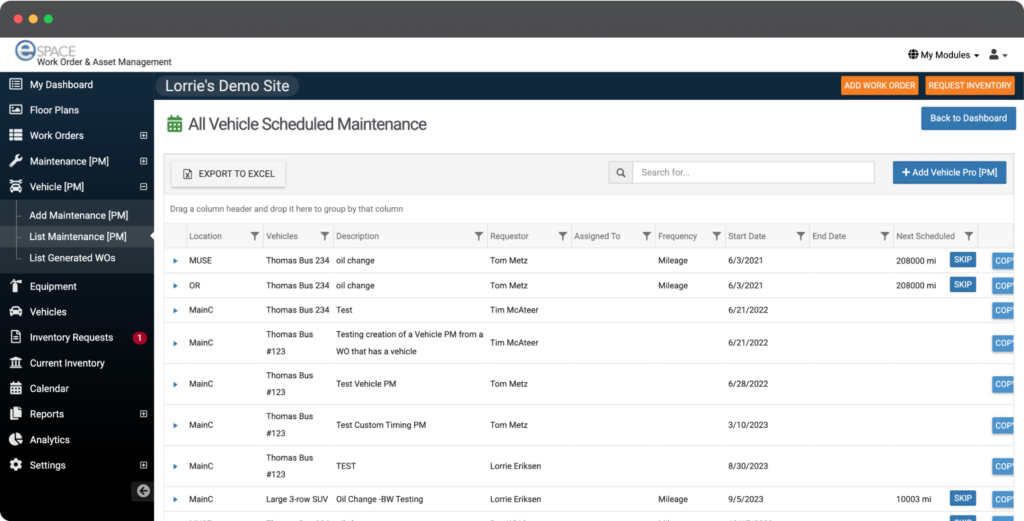Click the Add Work Order button
This screenshot has height=521, width=1024.
tap(879, 86)
